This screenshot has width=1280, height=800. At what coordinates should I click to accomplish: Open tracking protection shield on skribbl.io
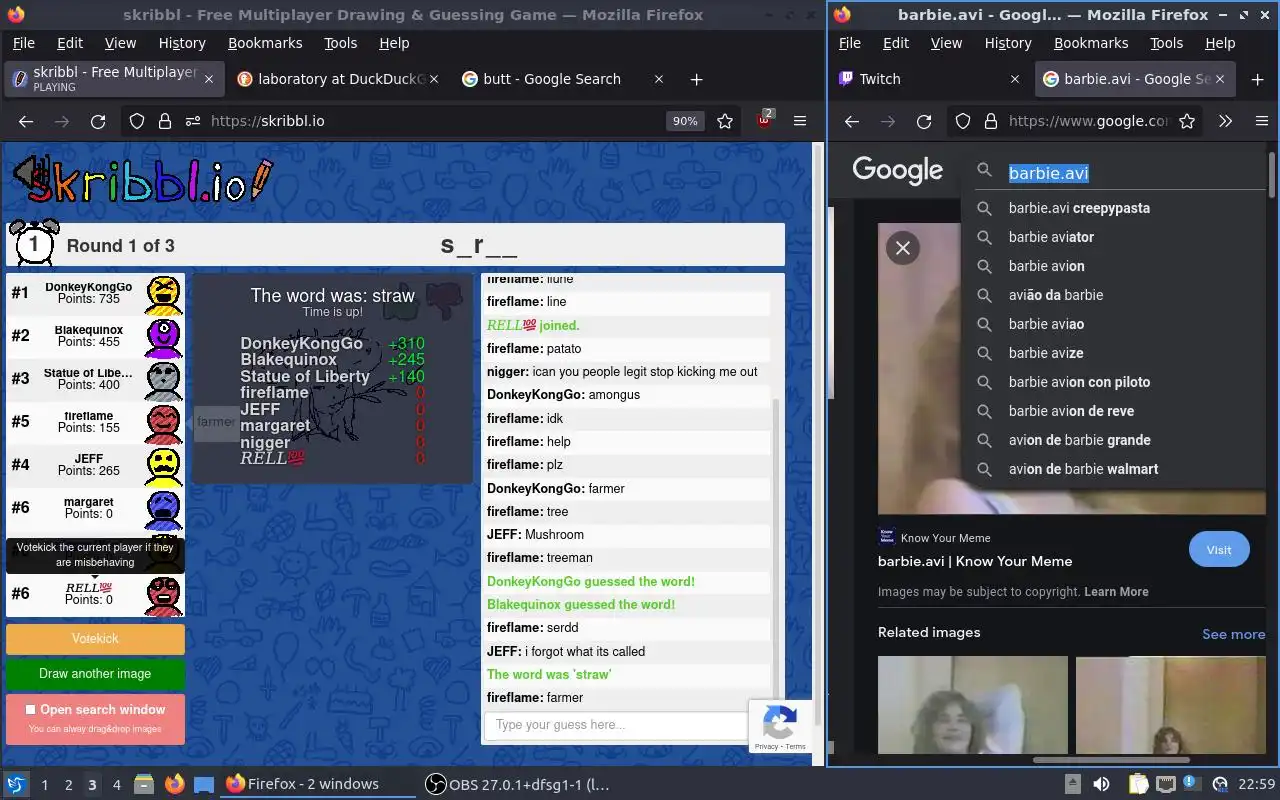click(x=137, y=121)
